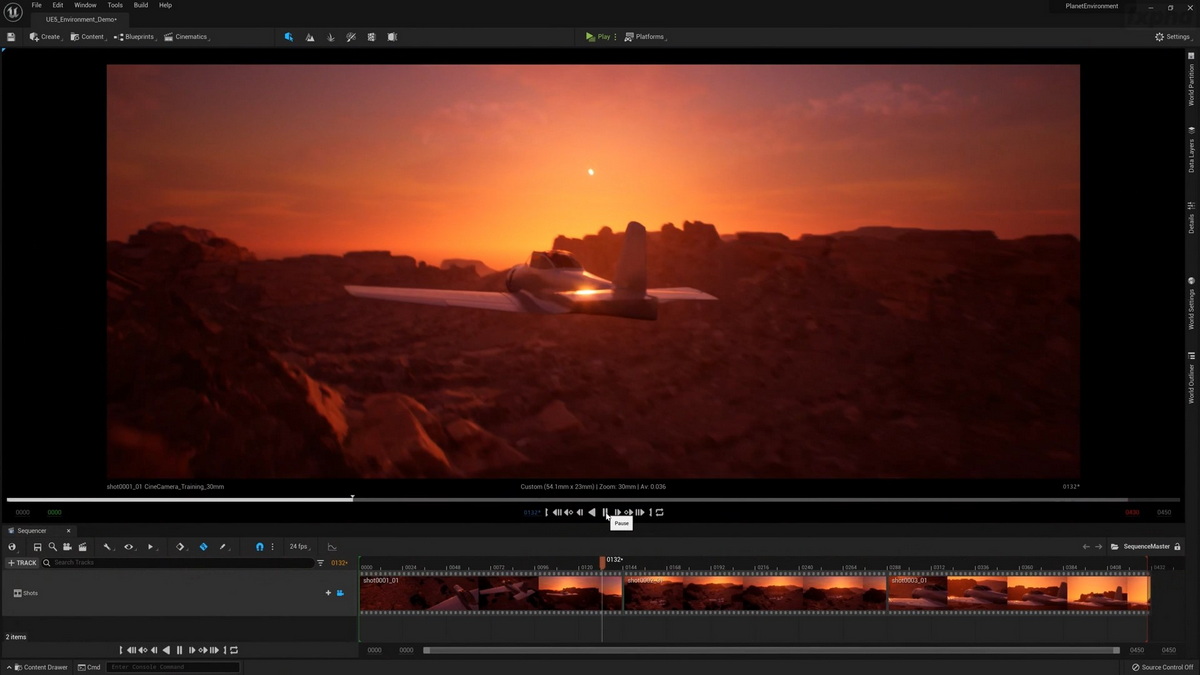
Task: Open Sequencer keyframe options diamond dropdown
Action: click(x=181, y=547)
